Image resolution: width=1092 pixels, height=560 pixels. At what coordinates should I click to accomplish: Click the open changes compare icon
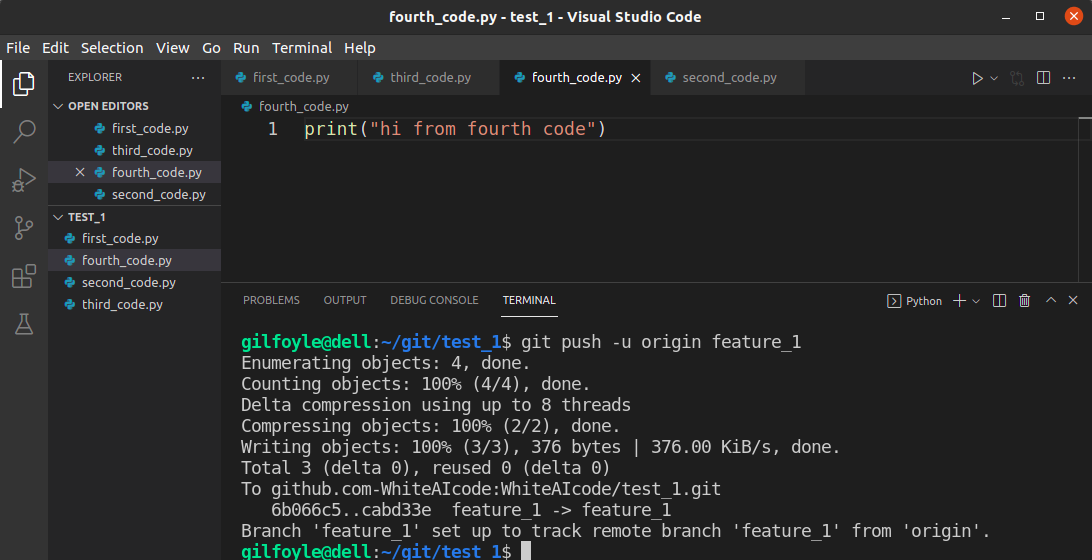1017,78
